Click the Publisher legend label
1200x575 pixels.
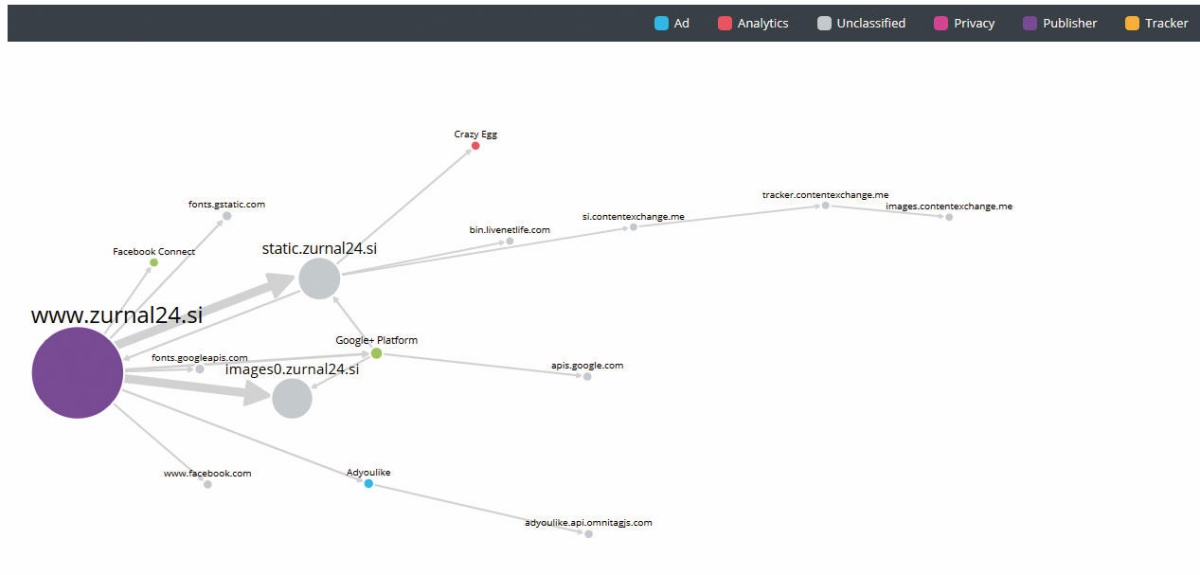1070,23
